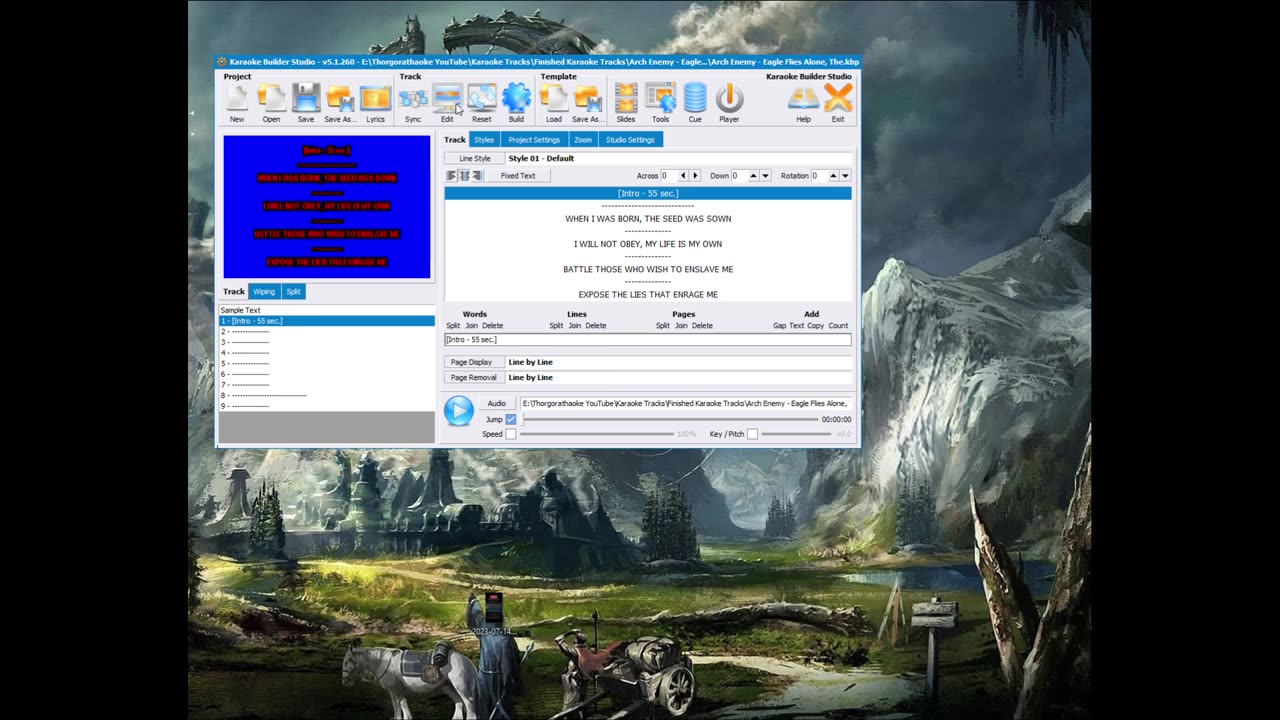Select the Wiping tab below the preview

264,292
